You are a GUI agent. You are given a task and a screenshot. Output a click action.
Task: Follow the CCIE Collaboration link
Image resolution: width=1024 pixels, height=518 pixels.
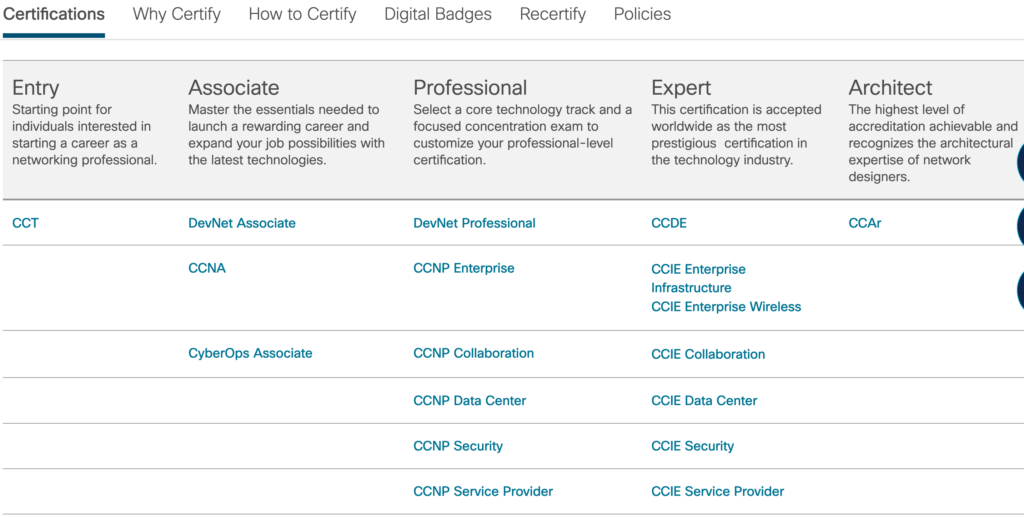pos(708,354)
